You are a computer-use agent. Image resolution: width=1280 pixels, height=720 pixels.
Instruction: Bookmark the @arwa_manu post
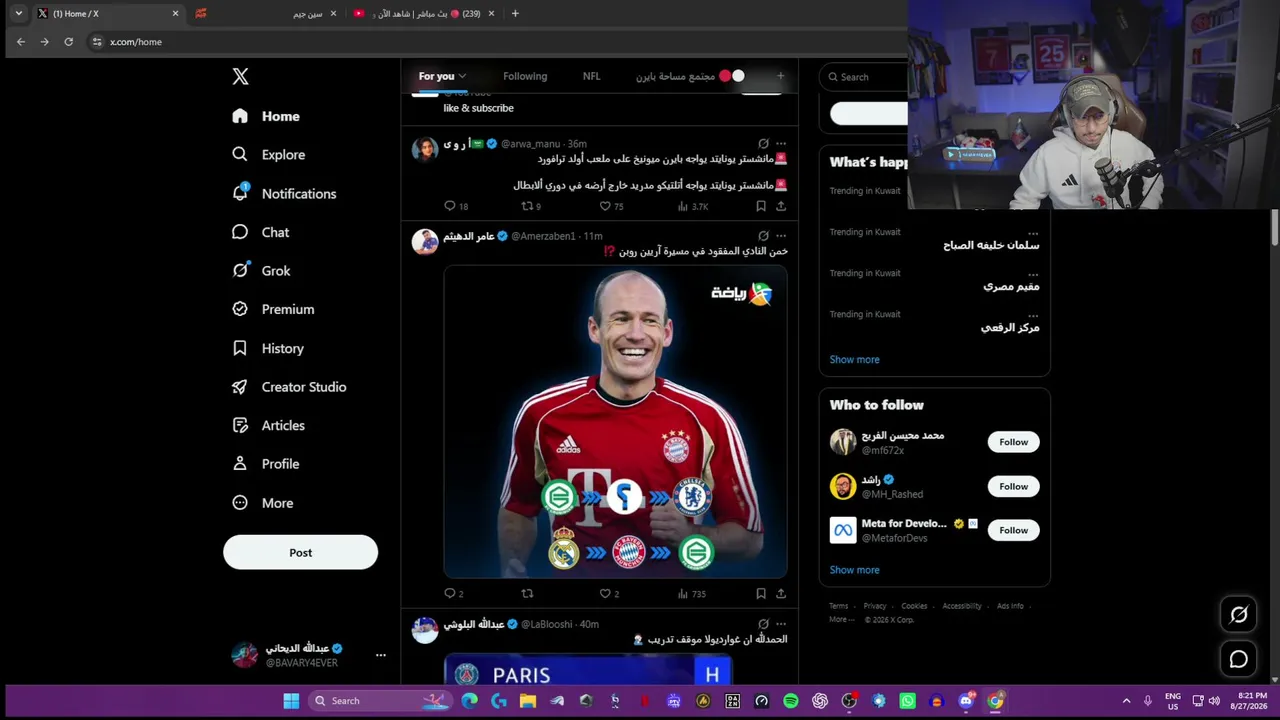(x=761, y=206)
